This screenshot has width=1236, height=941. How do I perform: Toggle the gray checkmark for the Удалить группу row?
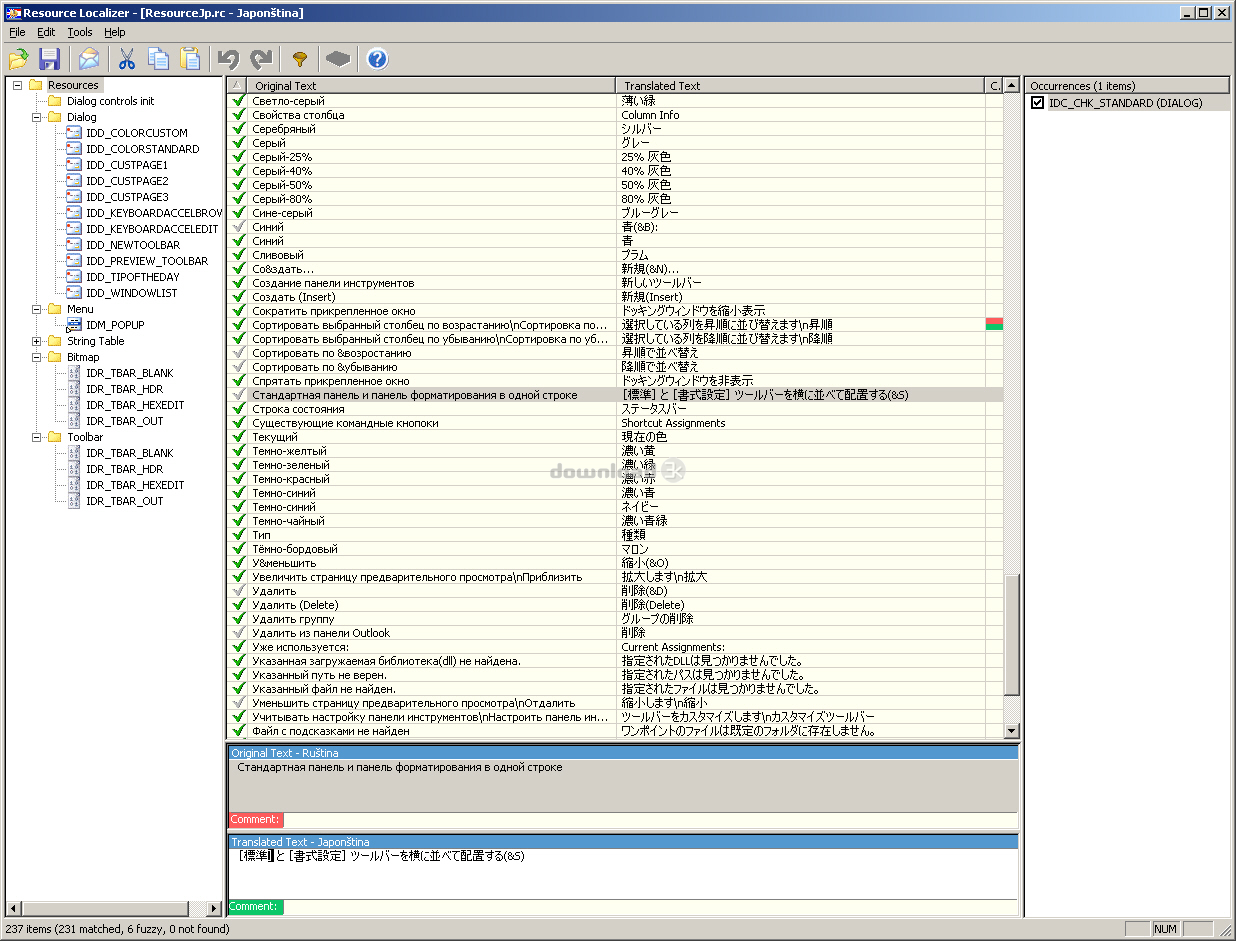pyautogui.click(x=238, y=619)
